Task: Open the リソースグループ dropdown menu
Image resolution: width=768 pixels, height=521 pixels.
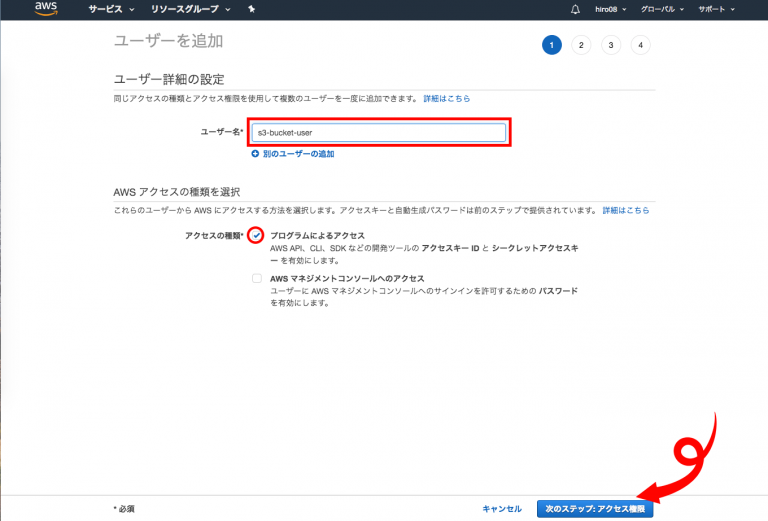Action: [x=191, y=9]
